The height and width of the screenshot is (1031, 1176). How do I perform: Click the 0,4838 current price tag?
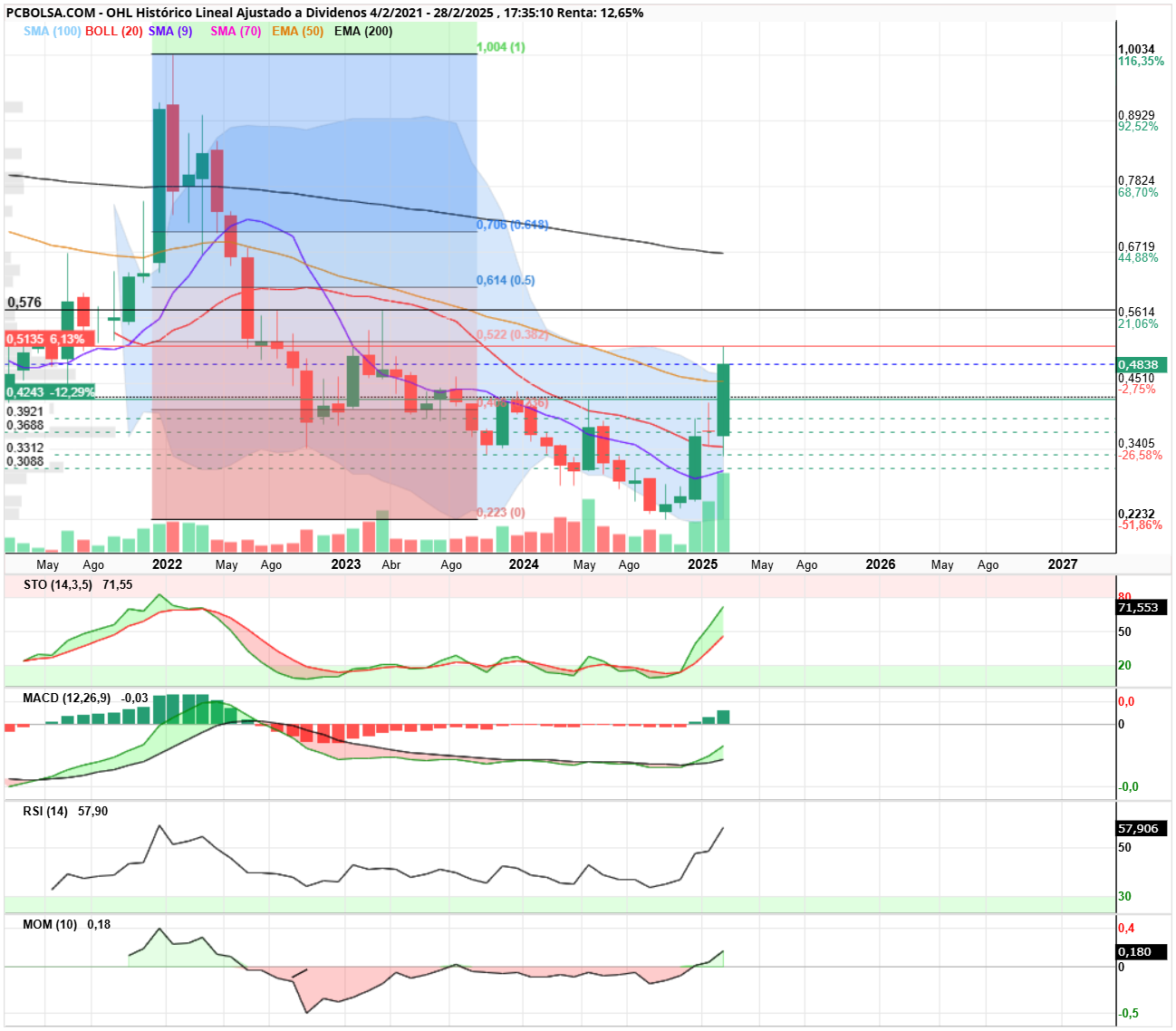coord(1142,365)
